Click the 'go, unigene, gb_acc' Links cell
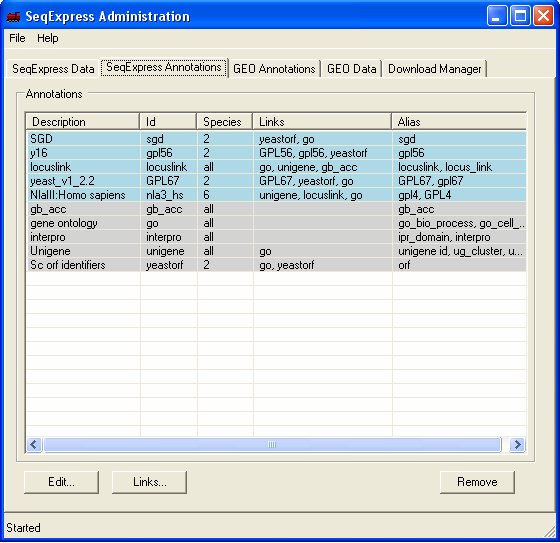The image size is (560, 543). [x=323, y=167]
